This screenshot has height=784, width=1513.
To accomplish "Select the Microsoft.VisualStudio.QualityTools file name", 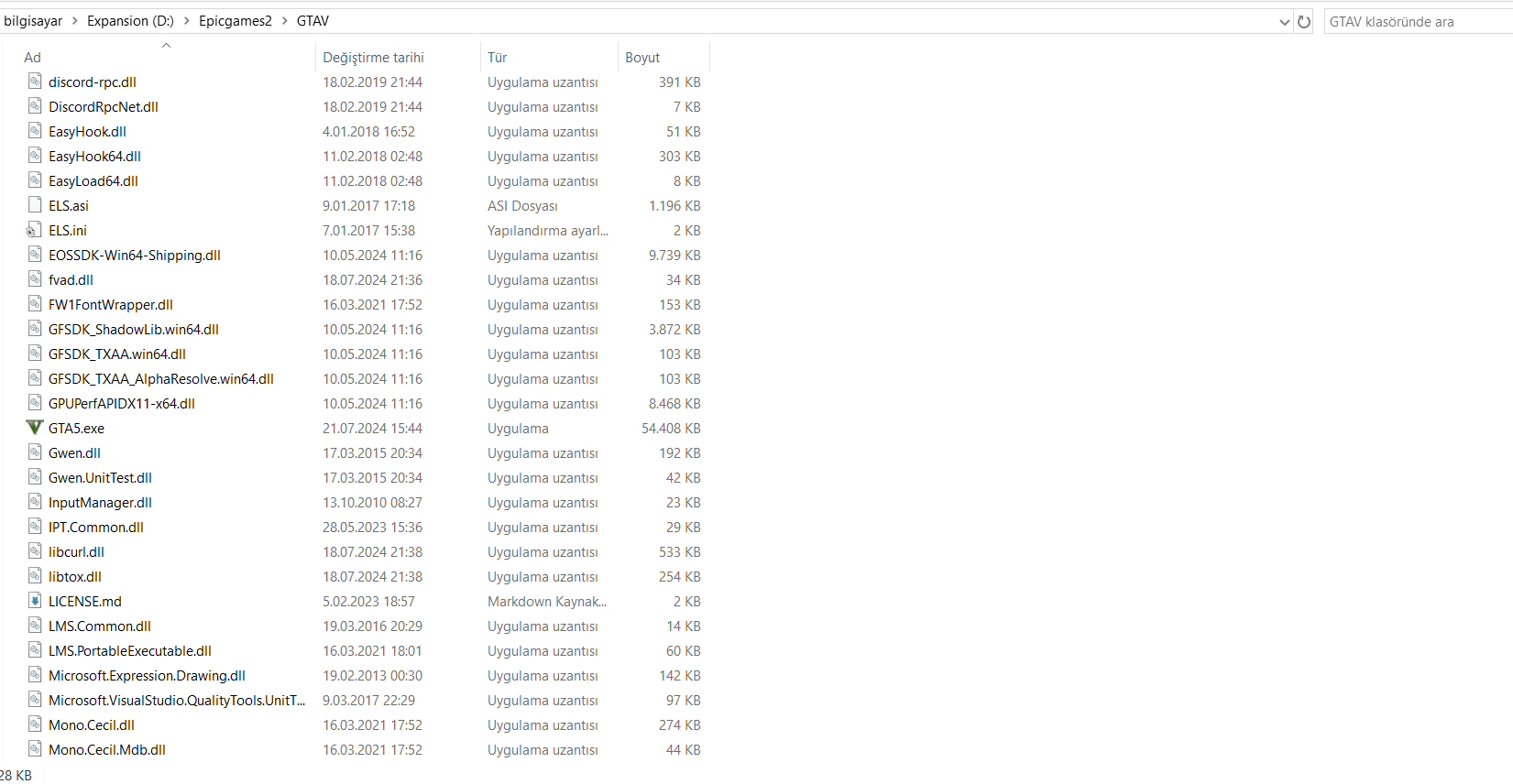I will click(177, 700).
